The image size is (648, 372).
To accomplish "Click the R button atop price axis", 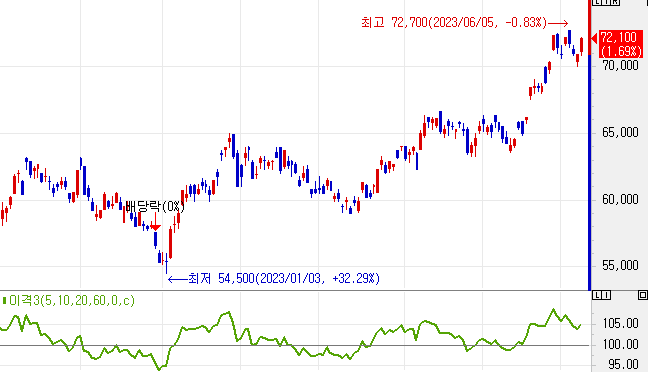I will [x=616, y=2].
